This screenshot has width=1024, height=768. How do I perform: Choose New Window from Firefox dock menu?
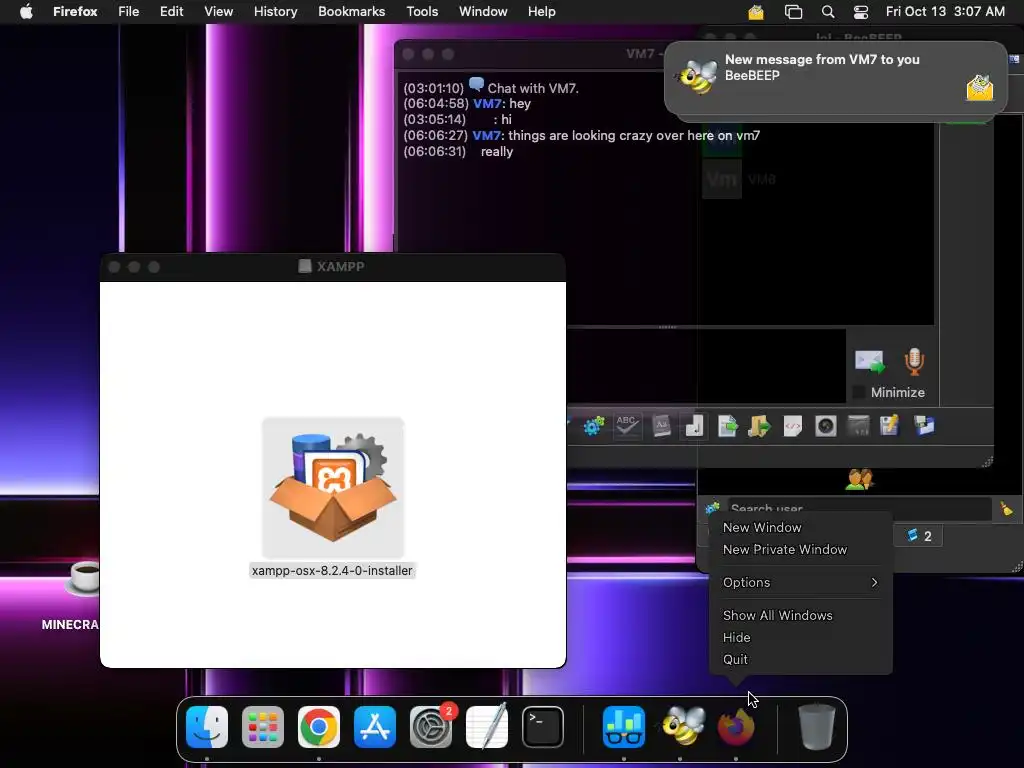click(x=761, y=528)
